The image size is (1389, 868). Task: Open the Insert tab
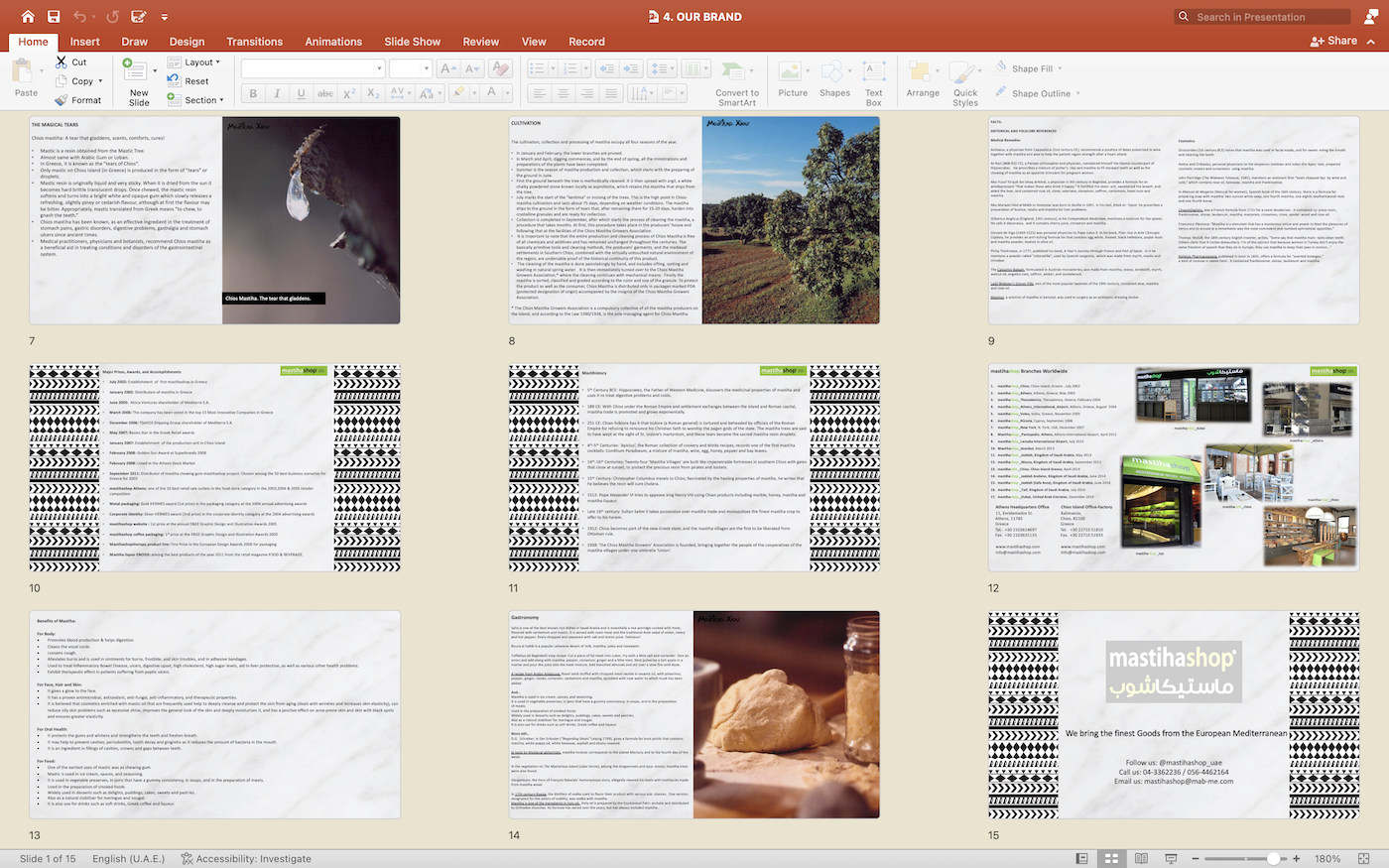[84, 42]
